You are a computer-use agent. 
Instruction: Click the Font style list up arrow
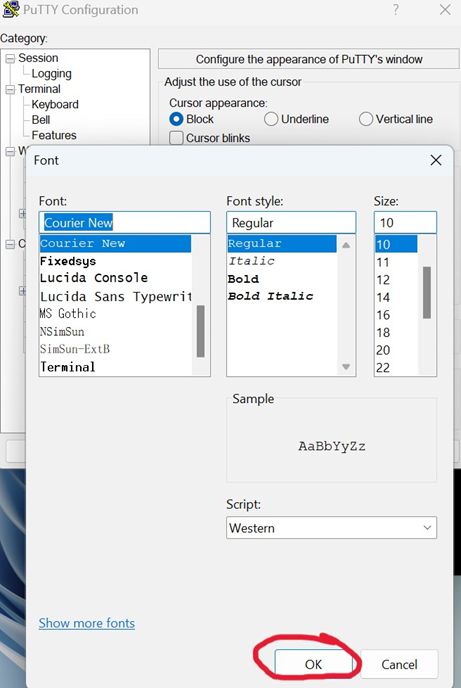pyautogui.click(x=346, y=245)
